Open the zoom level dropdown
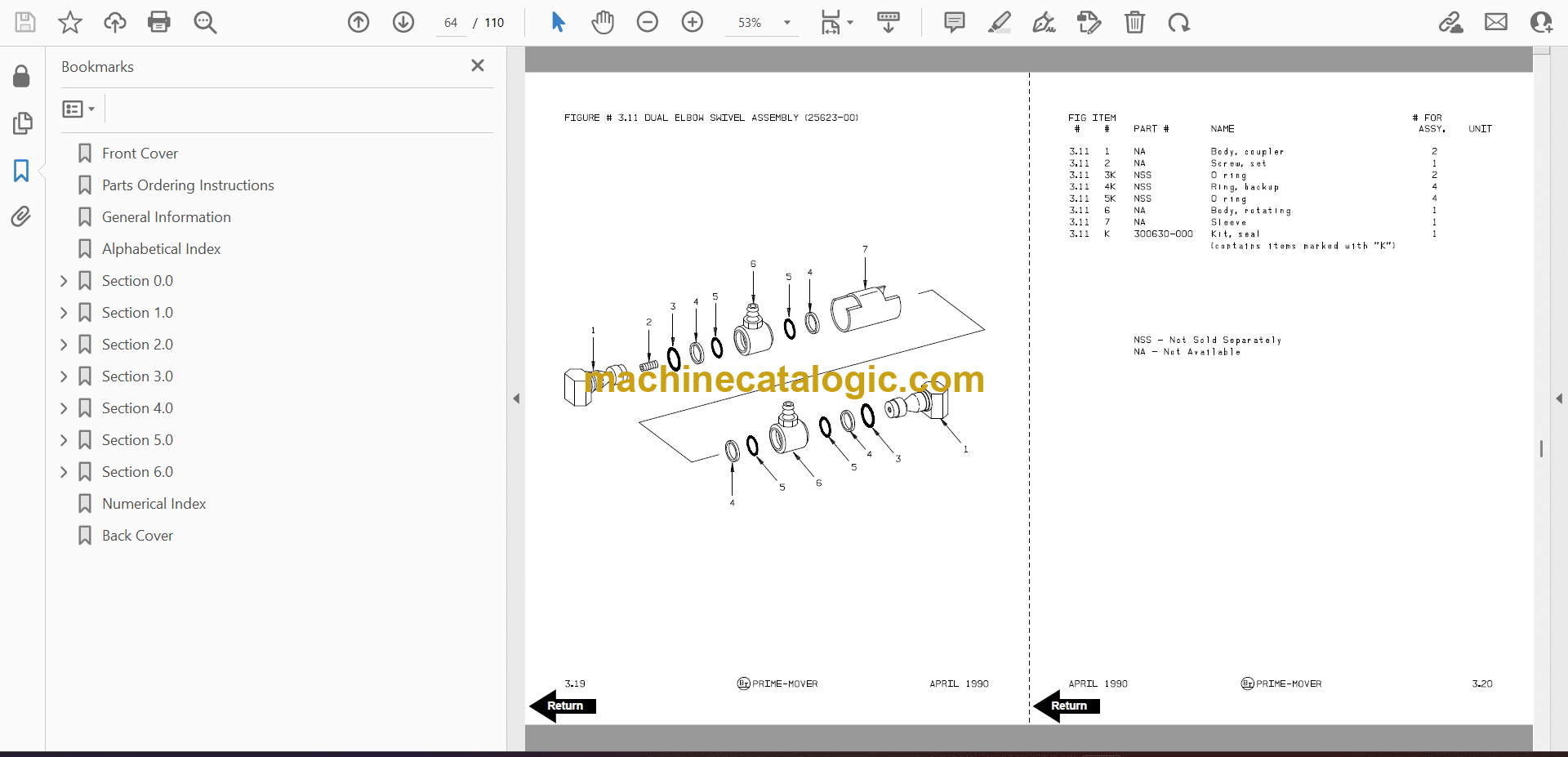The height and width of the screenshot is (757, 1568). click(x=787, y=23)
